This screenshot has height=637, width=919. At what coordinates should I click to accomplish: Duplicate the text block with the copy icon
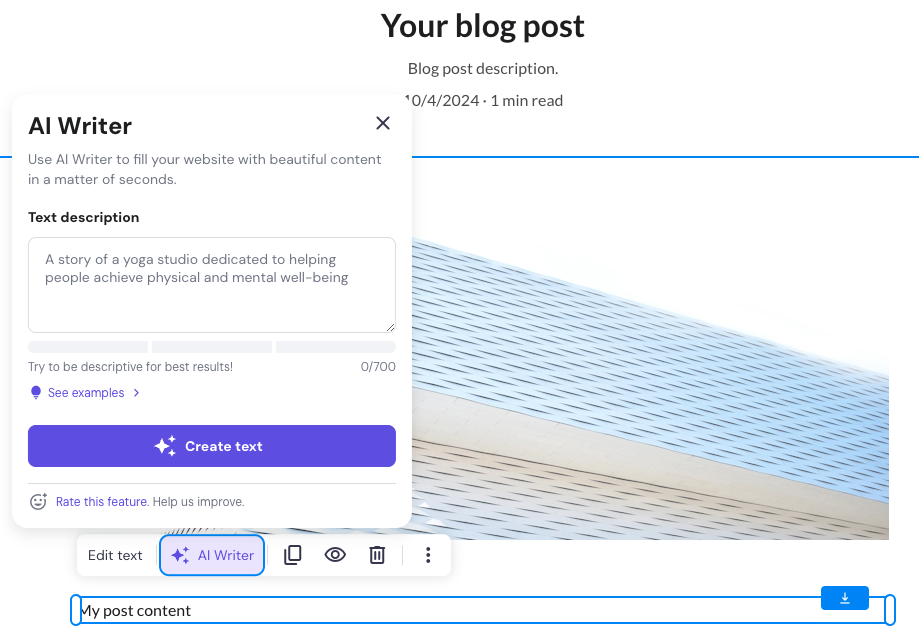(x=292, y=555)
